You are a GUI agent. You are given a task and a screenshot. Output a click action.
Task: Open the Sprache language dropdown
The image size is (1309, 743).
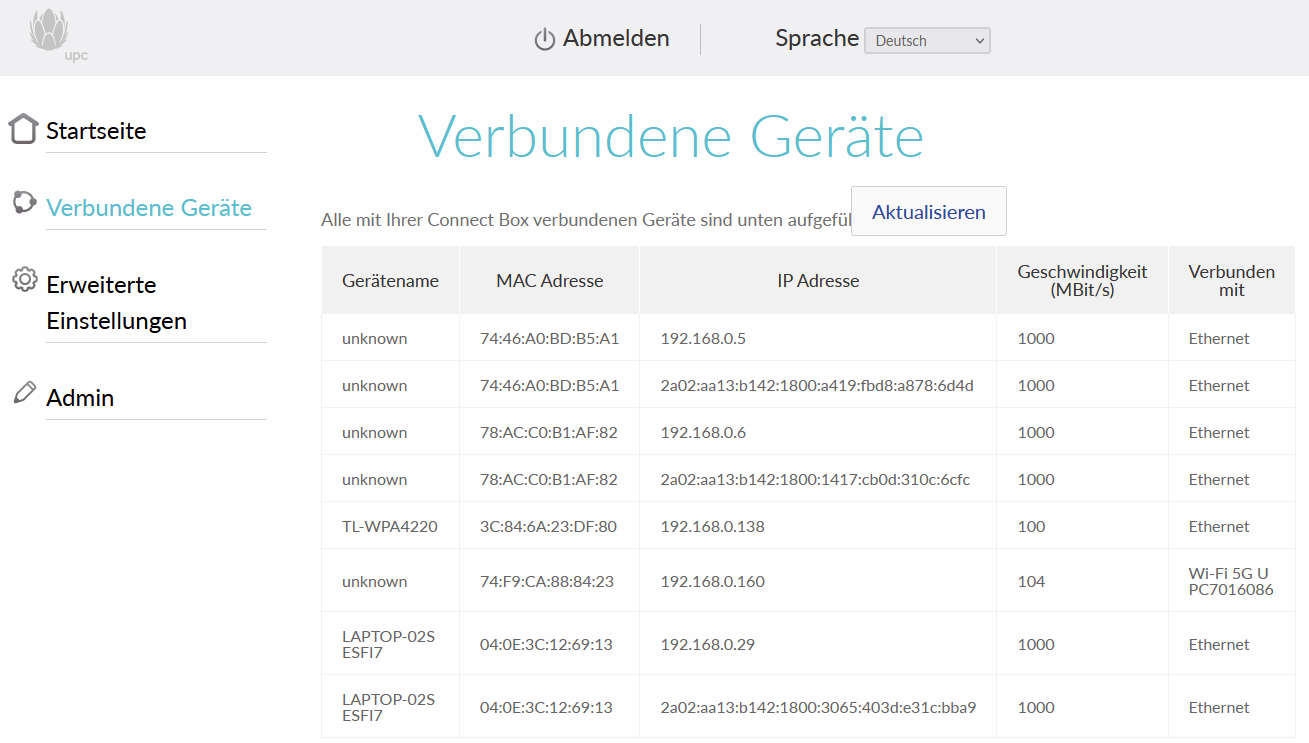(927, 41)
